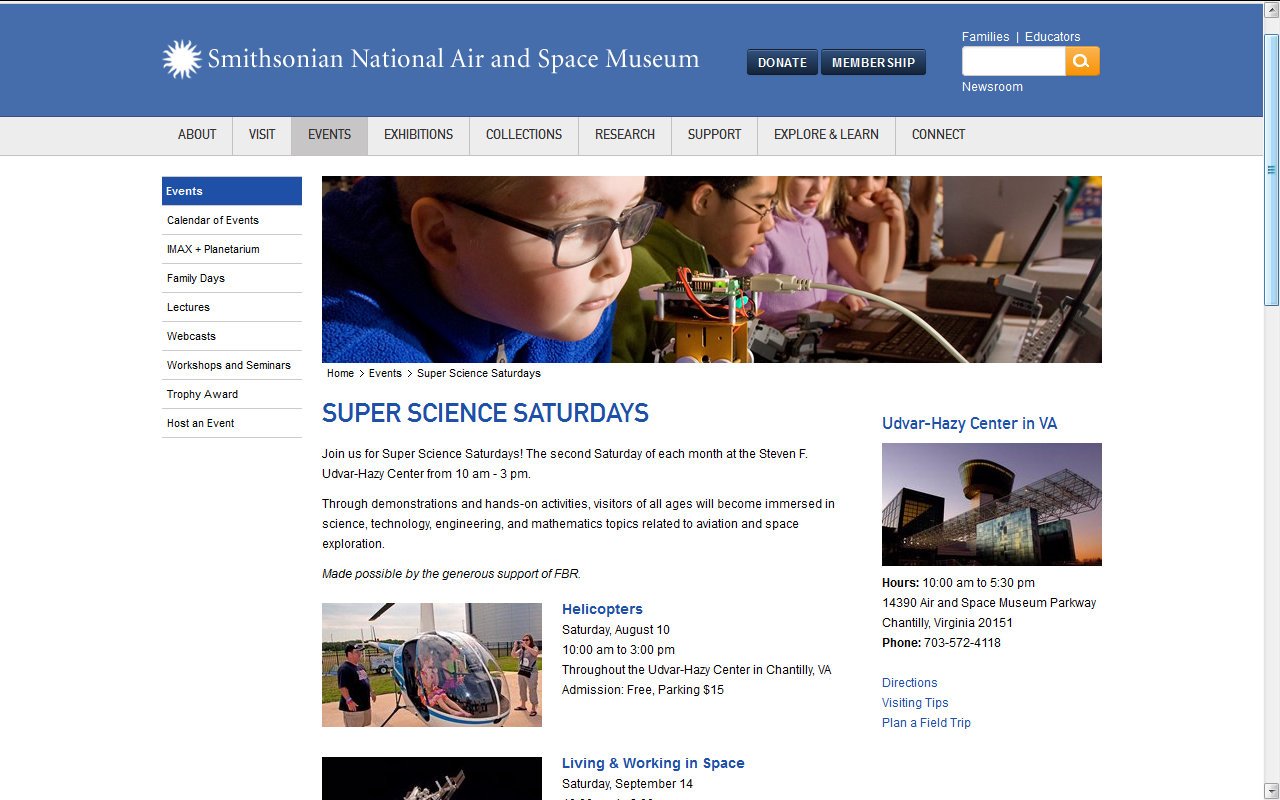Open the Support menu
This screenshot has width=1280, height=800.
(714, 135)
